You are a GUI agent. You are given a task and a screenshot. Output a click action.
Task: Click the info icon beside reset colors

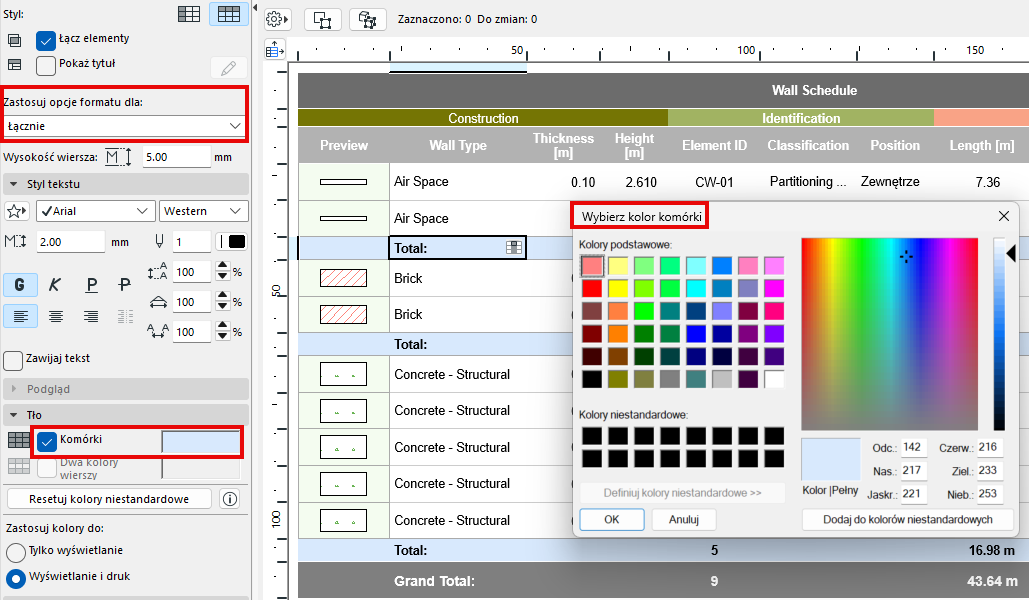230,499
